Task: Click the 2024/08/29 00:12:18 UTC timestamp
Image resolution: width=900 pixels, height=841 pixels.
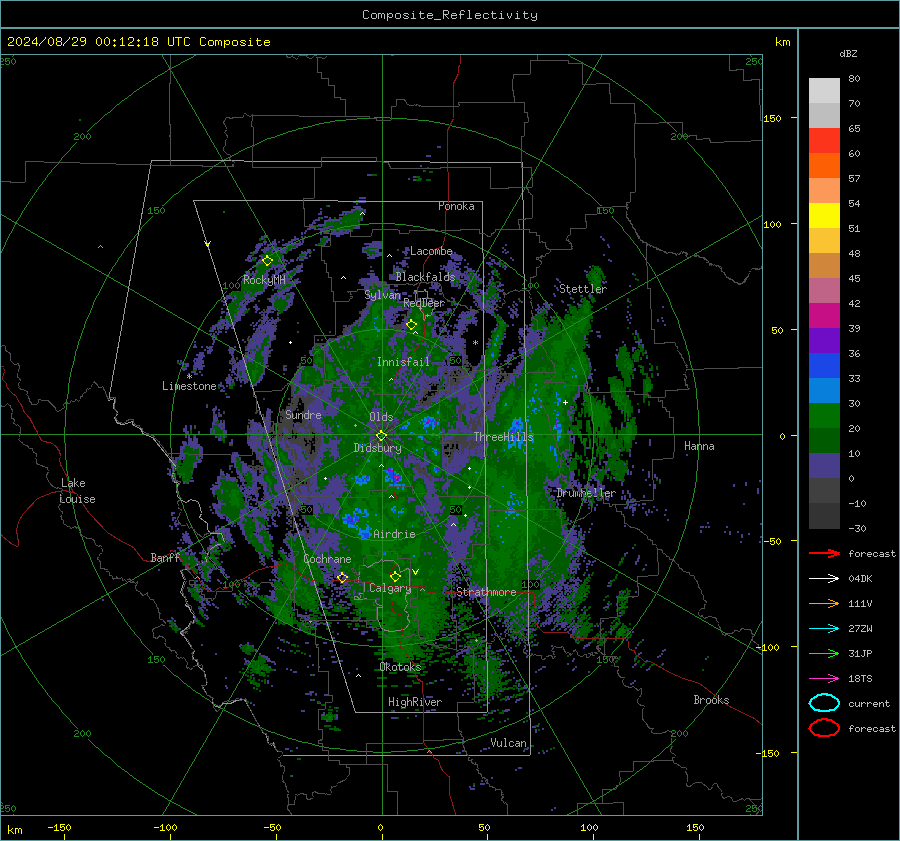Action: point(99,41)
